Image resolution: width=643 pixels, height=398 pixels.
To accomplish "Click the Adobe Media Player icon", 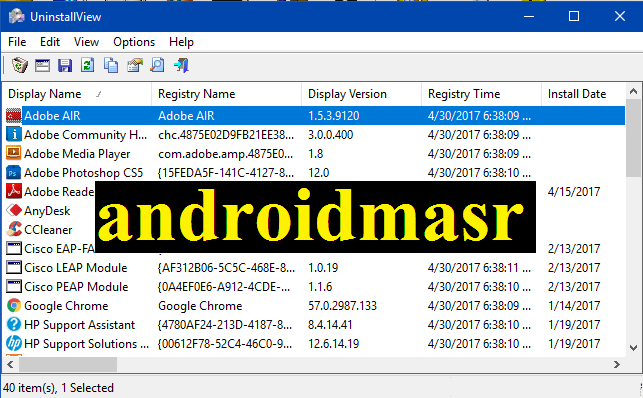I will pyautogui.click(x=14, y=153).
